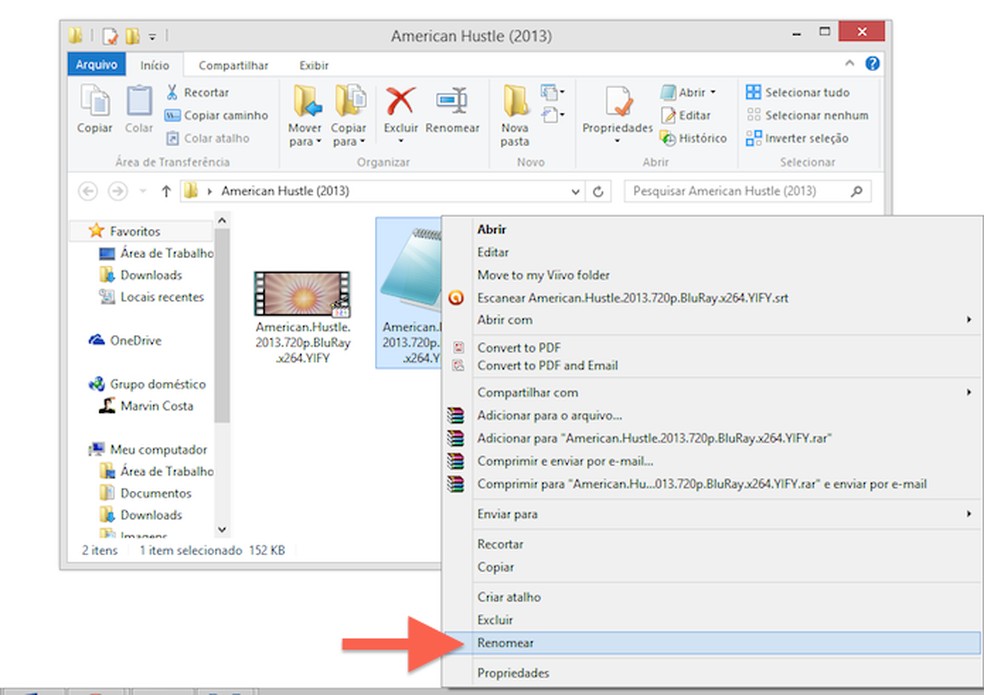This screenshot has width=984, height=695.
Task: Focus the Pesquisar American Hustle search box
Action: coord(747,191)
